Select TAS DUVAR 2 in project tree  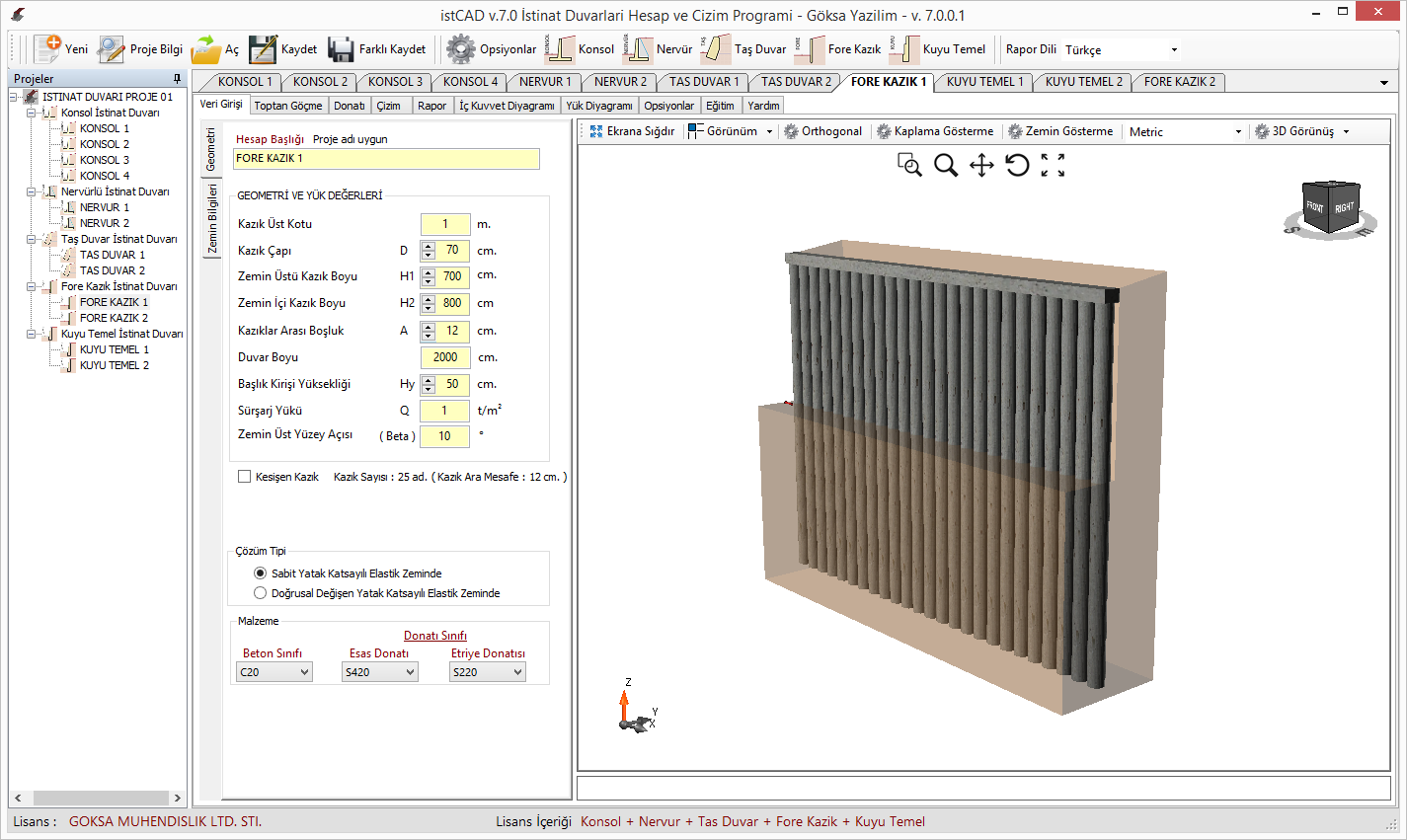tap(112, 270)
